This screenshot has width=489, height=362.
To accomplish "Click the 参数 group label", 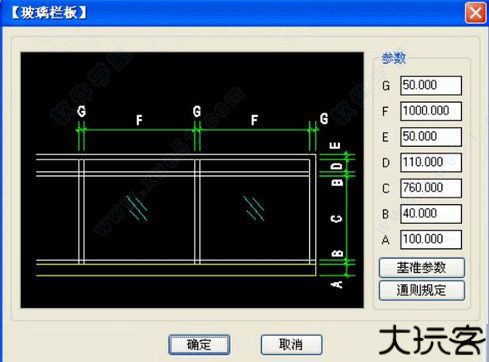I will pos(394,58).
